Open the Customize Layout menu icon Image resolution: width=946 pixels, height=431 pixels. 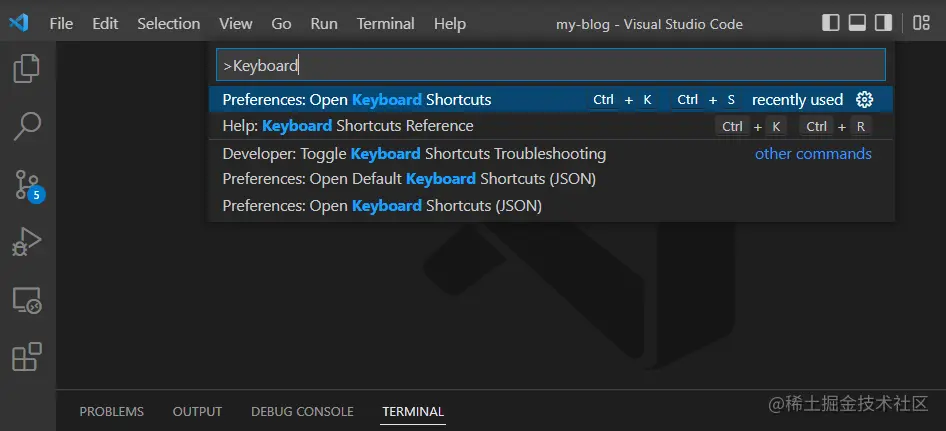point(921,23)
